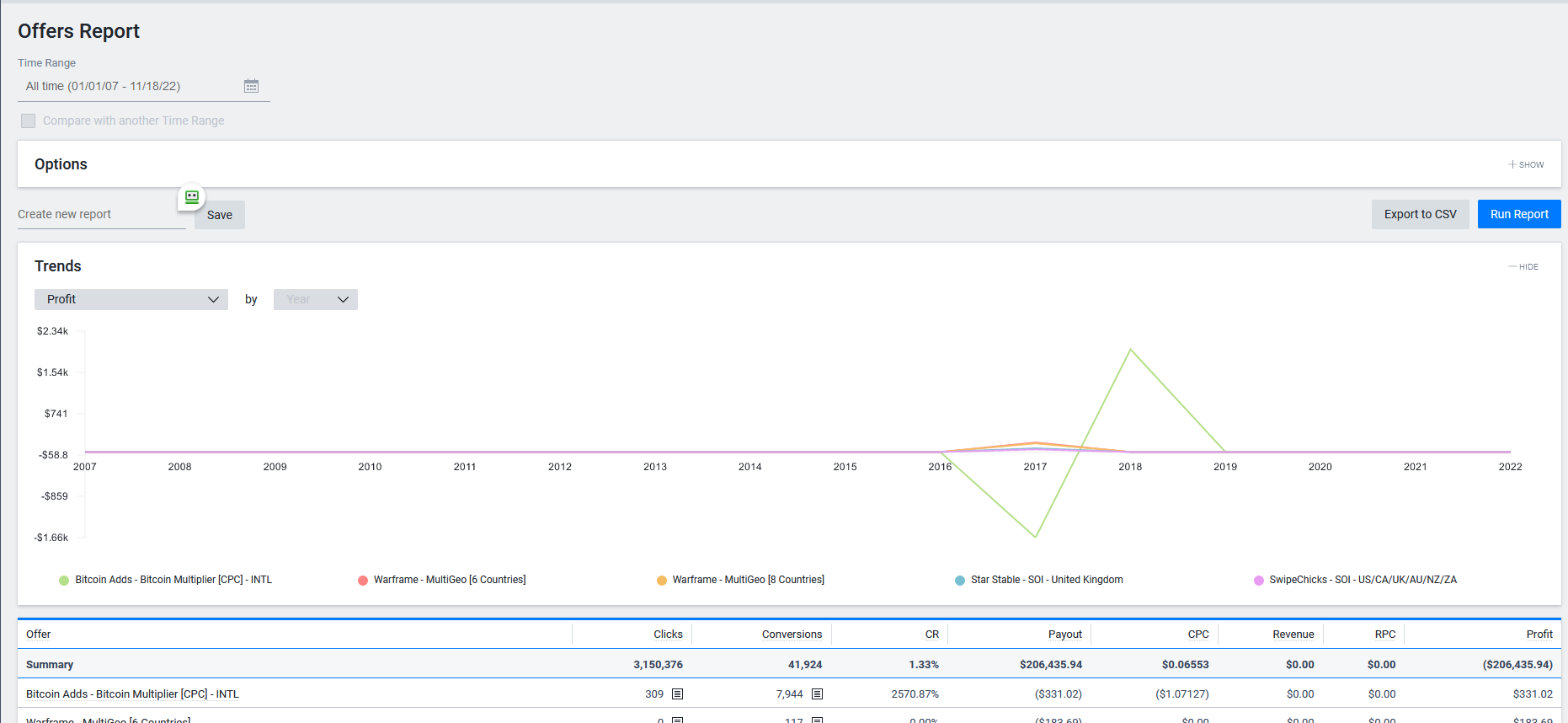The width and height of the screenshot is (1568, 723).
Task: Open the Profit metric dropdown
Action: [131, 299]
